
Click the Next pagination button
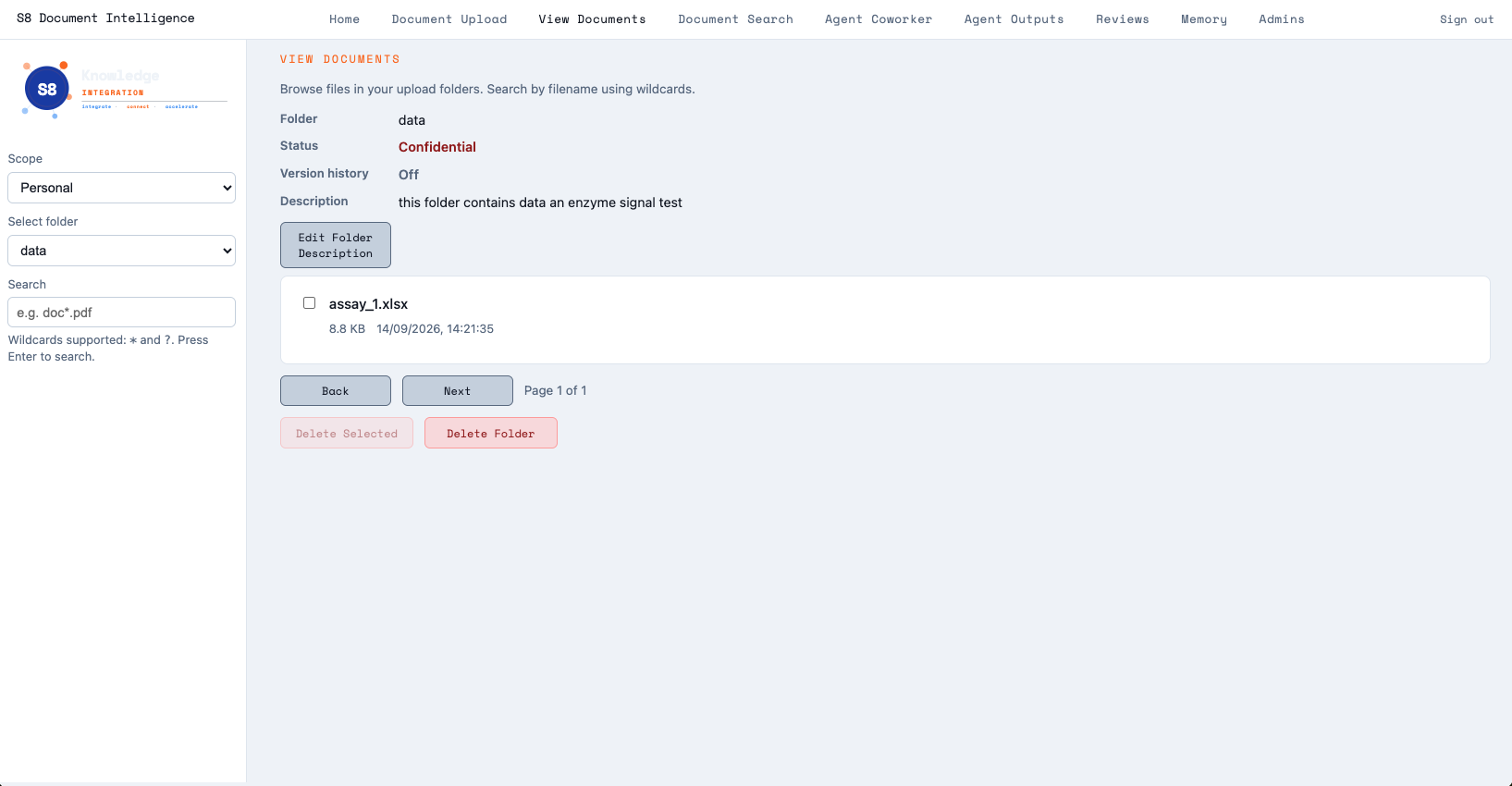[x=458, y=391]
